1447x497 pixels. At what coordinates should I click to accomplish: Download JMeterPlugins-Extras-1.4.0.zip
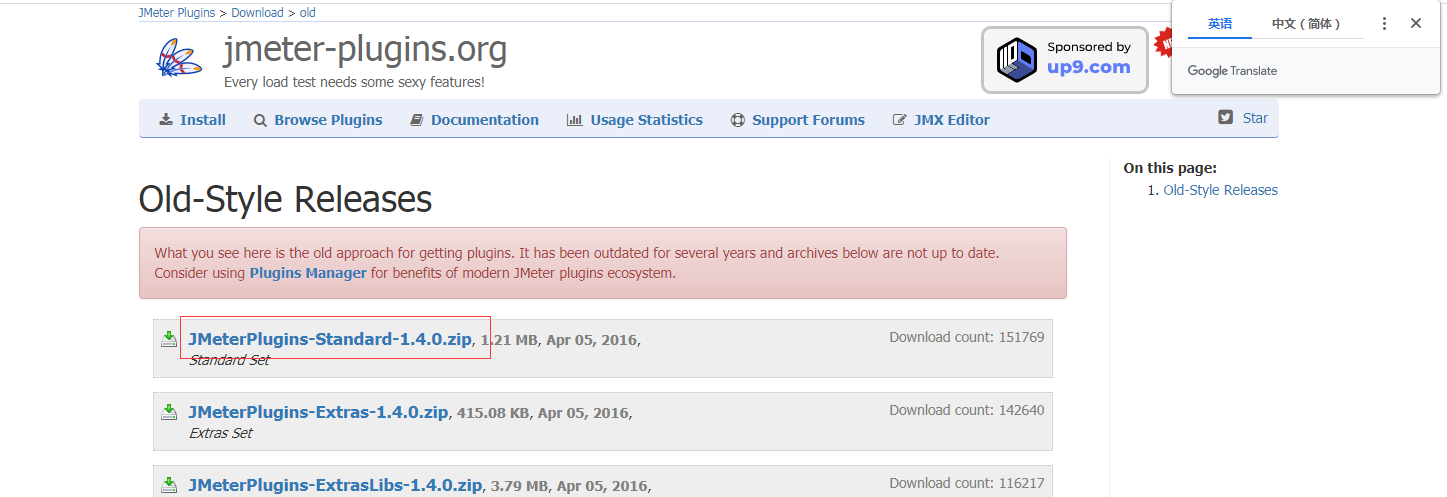(x=318, y=412)
